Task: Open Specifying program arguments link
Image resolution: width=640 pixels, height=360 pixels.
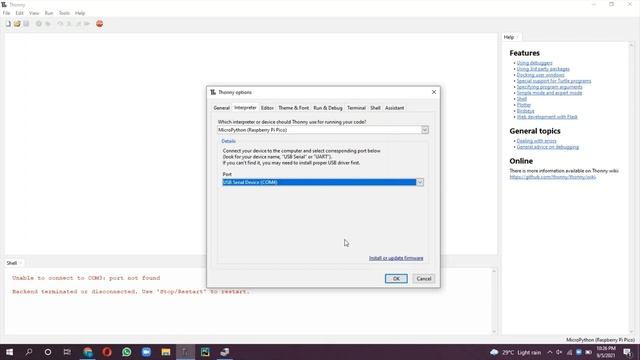Action: (x=549, y=87)
